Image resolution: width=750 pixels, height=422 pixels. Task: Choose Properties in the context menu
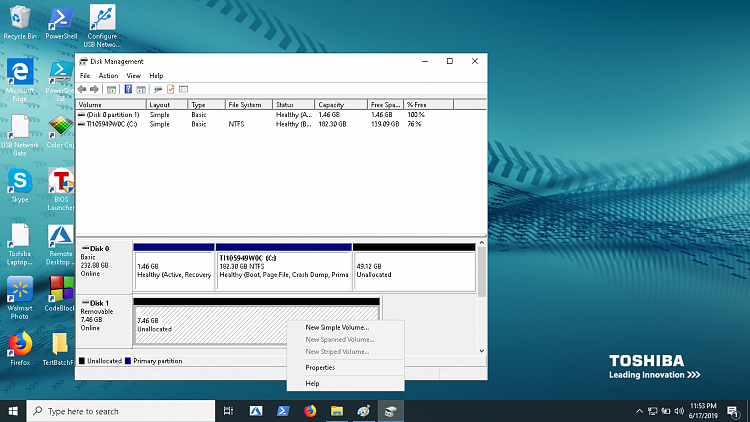coord(320,367)
